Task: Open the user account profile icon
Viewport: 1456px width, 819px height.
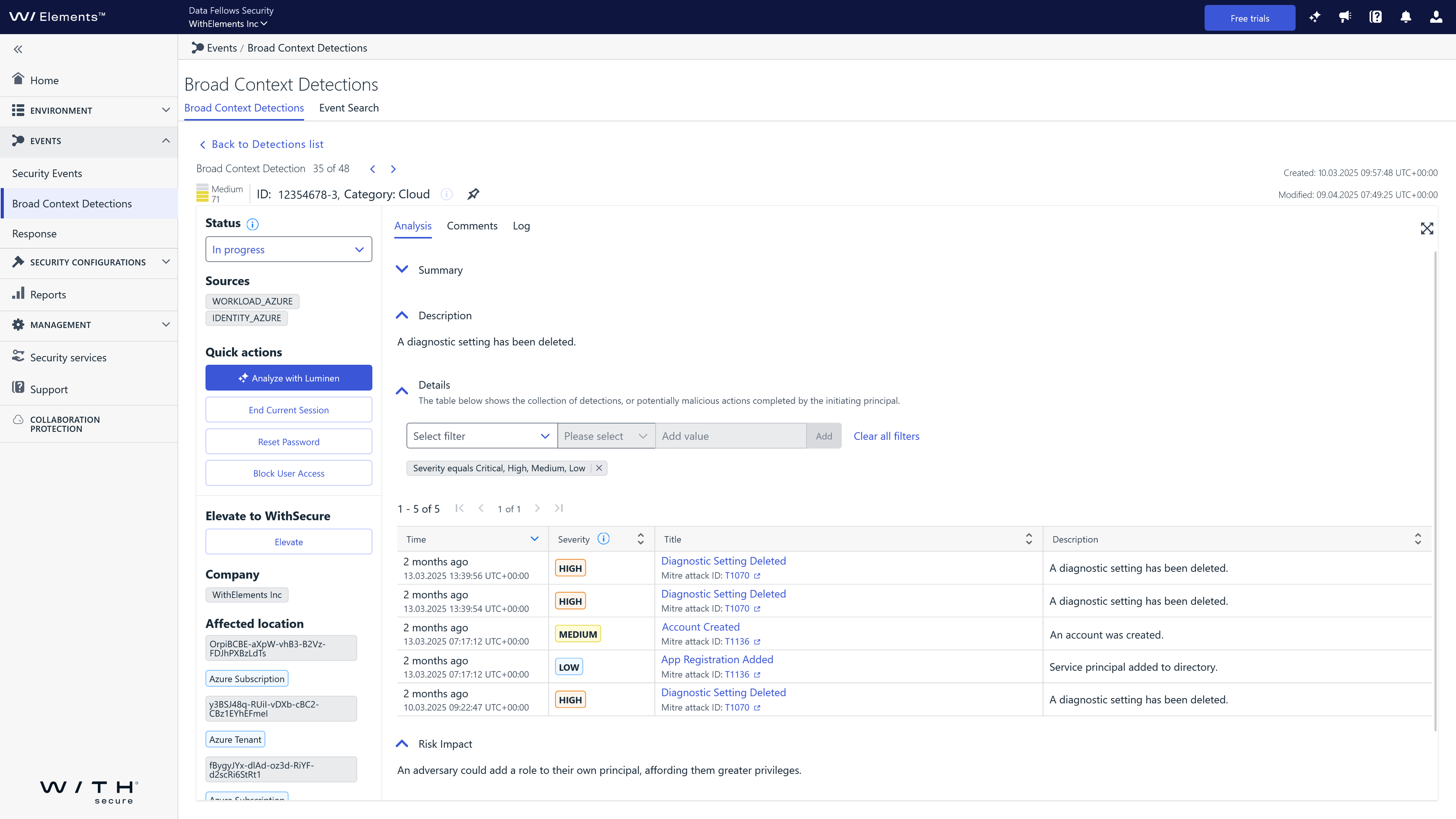Action: pos(1436,17)
